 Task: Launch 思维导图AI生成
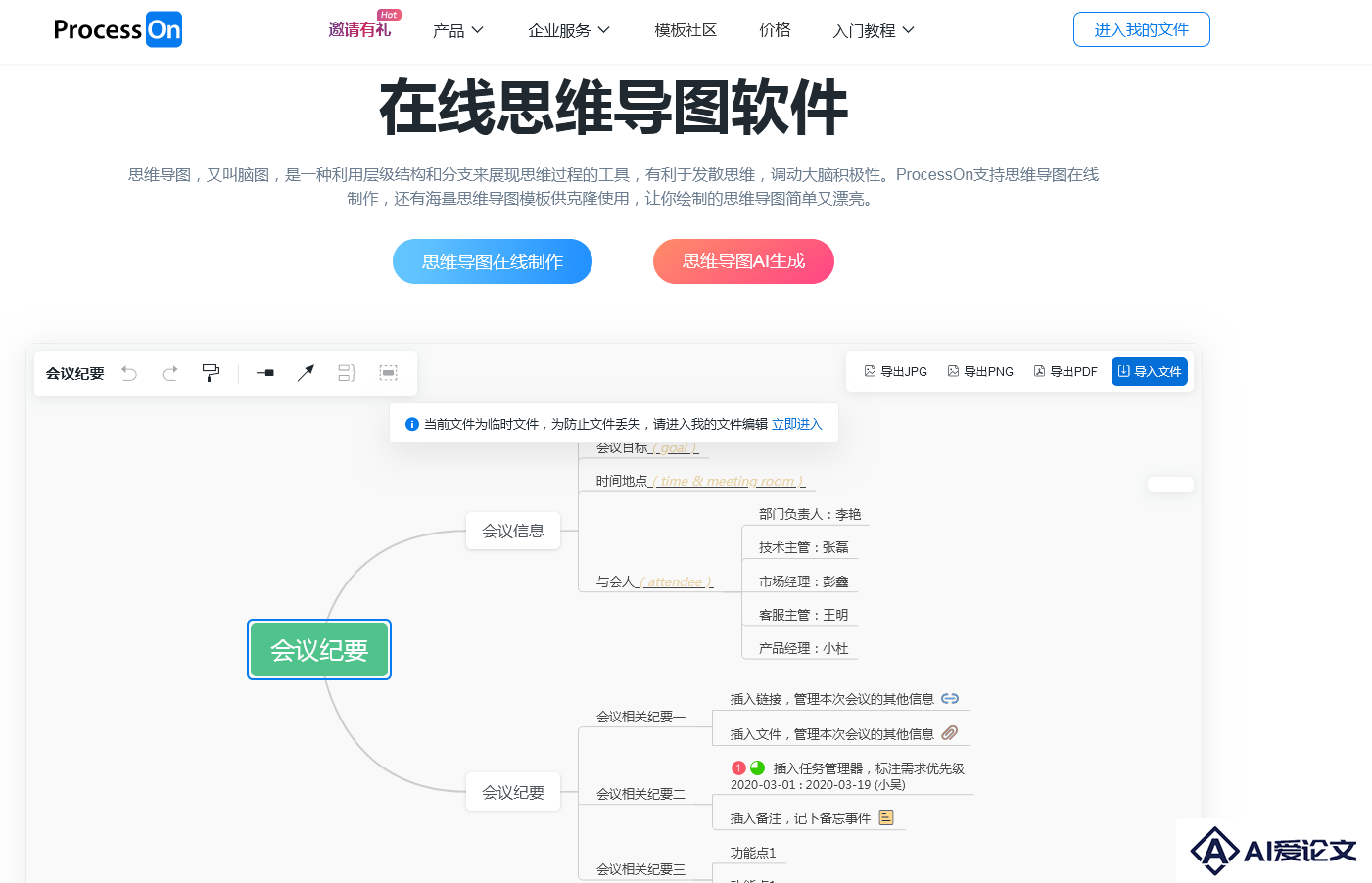point(743,261)
